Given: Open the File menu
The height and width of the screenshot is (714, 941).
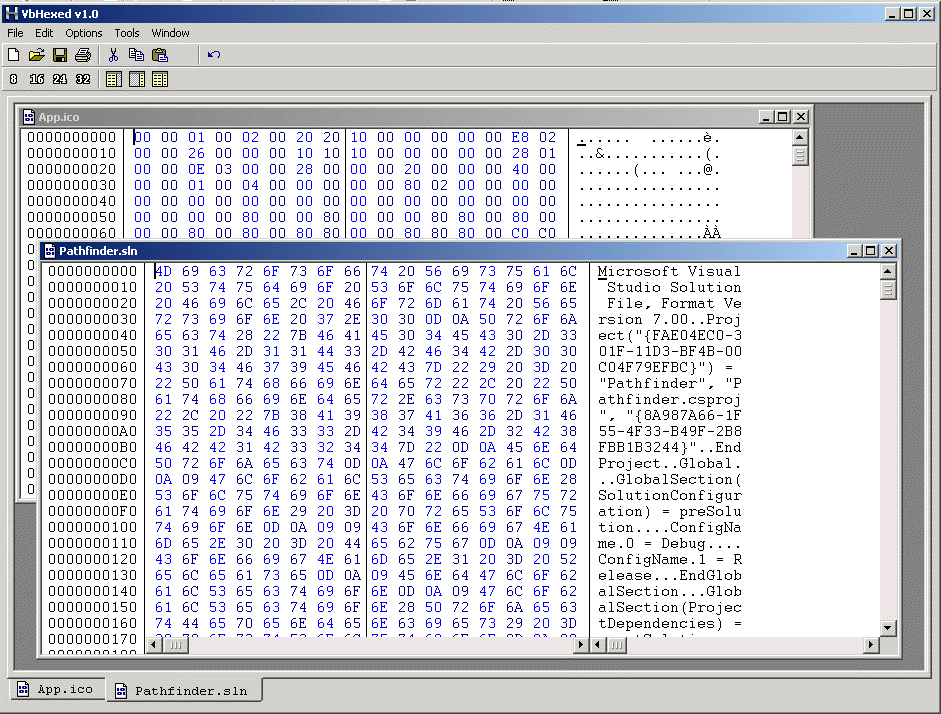Looking at the screenshot, I should 15,33.
